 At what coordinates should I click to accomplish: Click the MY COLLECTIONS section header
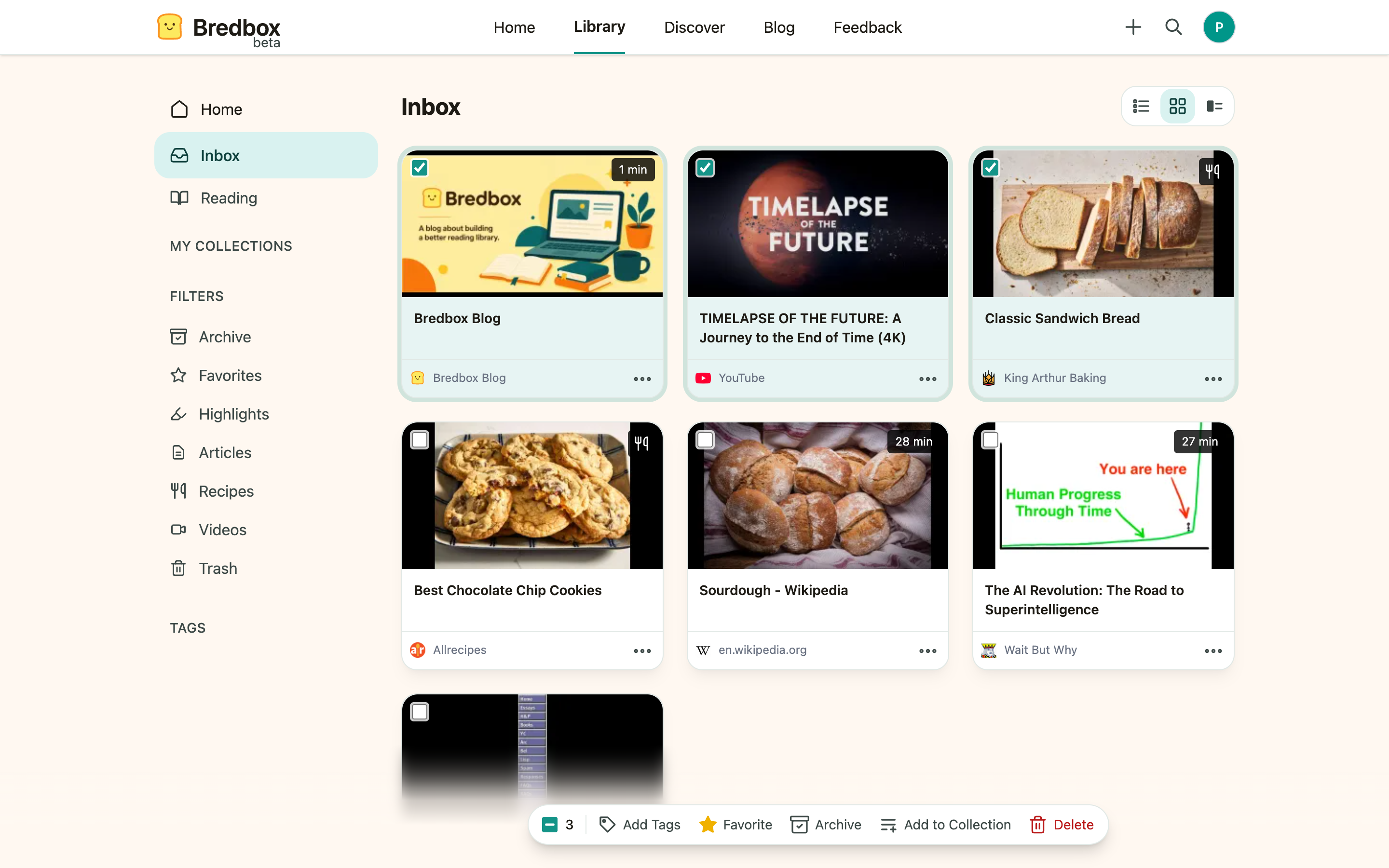[231, 246]
